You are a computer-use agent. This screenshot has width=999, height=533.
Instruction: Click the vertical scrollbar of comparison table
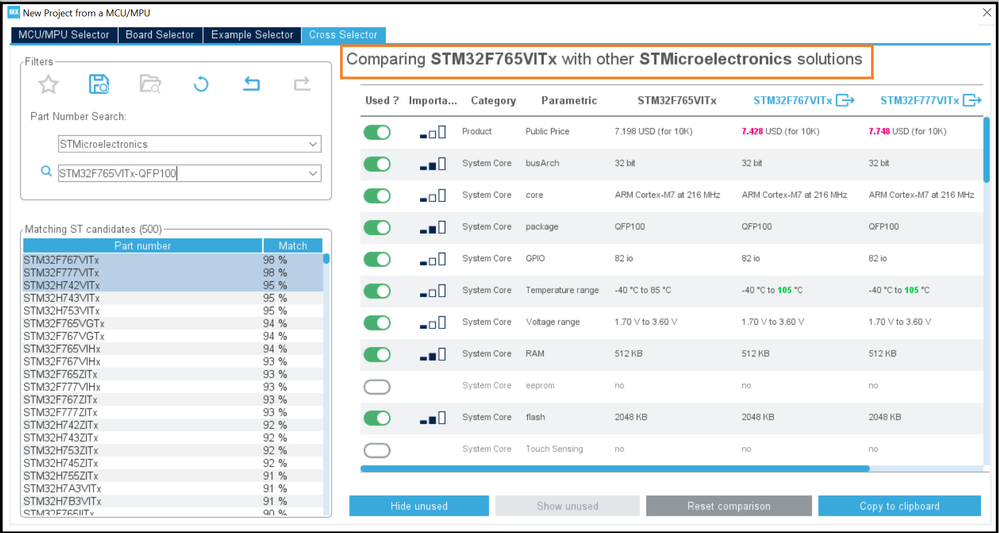(x=986, y=148)
